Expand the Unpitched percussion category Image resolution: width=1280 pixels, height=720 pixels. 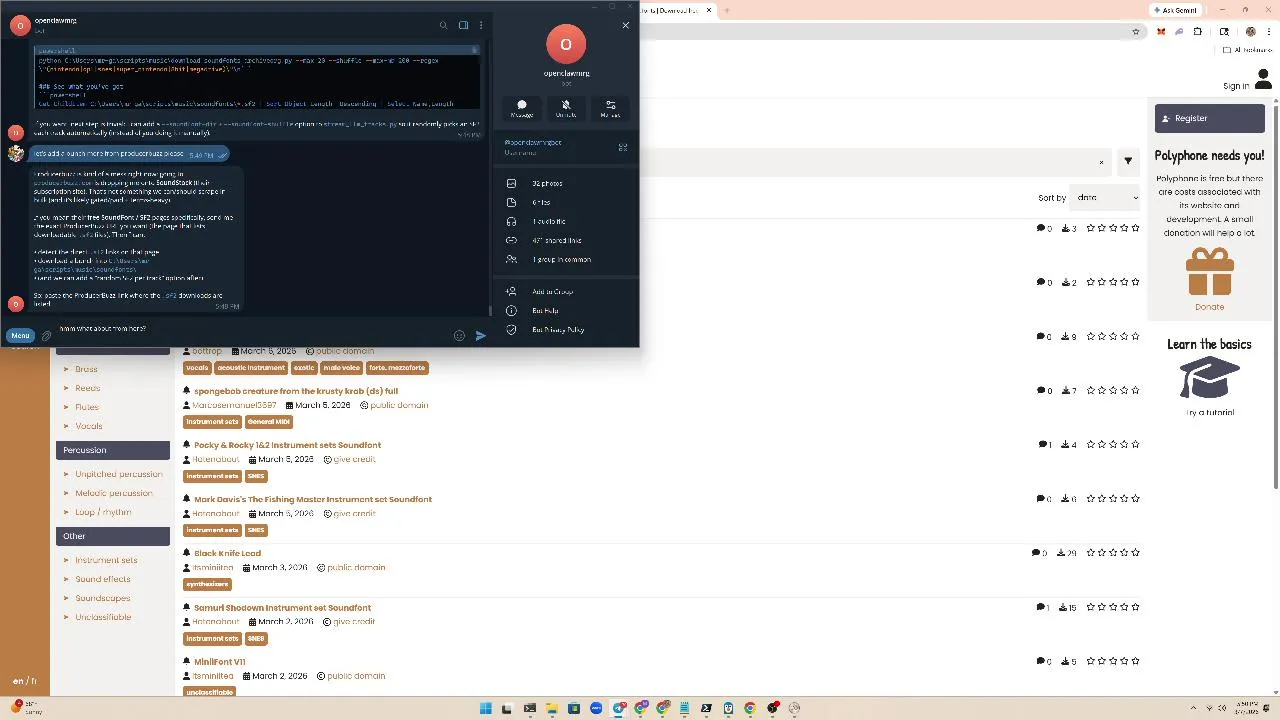coord(118,474)
